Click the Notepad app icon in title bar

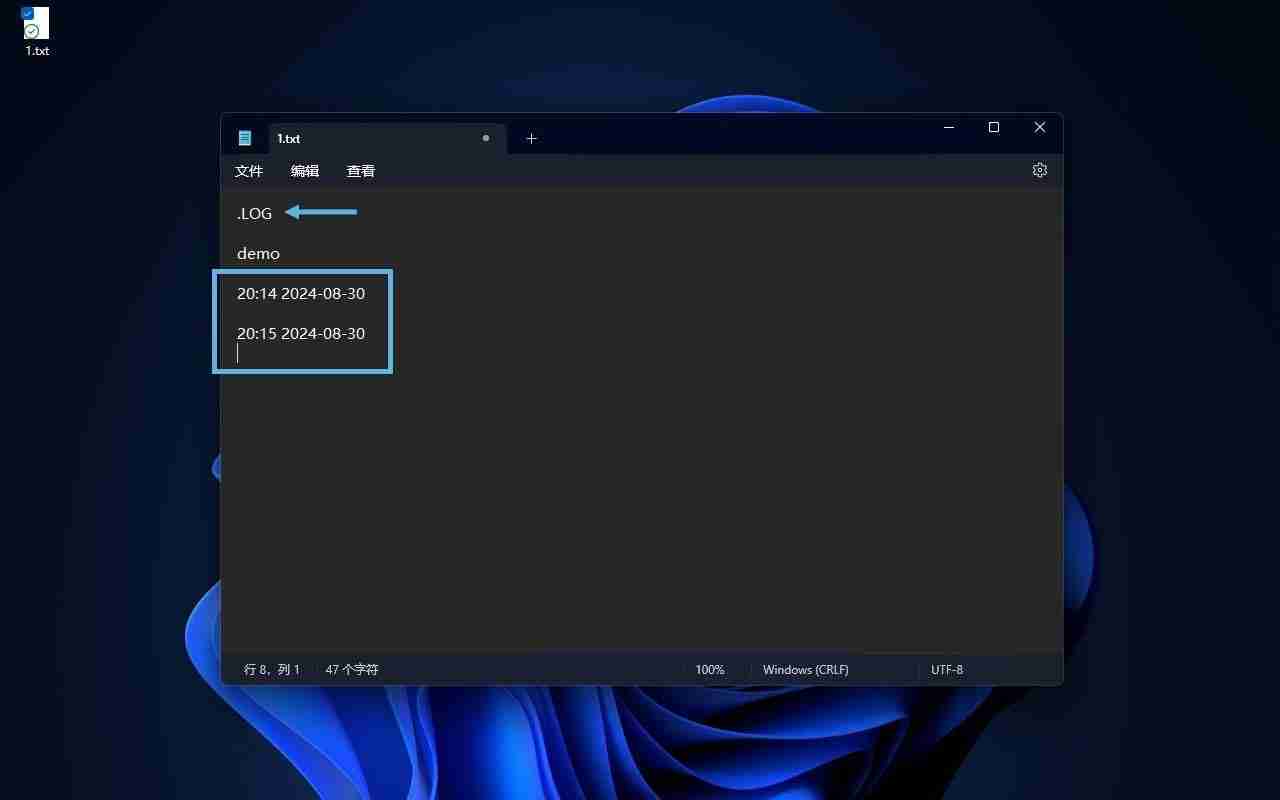[x=245, y=138]
